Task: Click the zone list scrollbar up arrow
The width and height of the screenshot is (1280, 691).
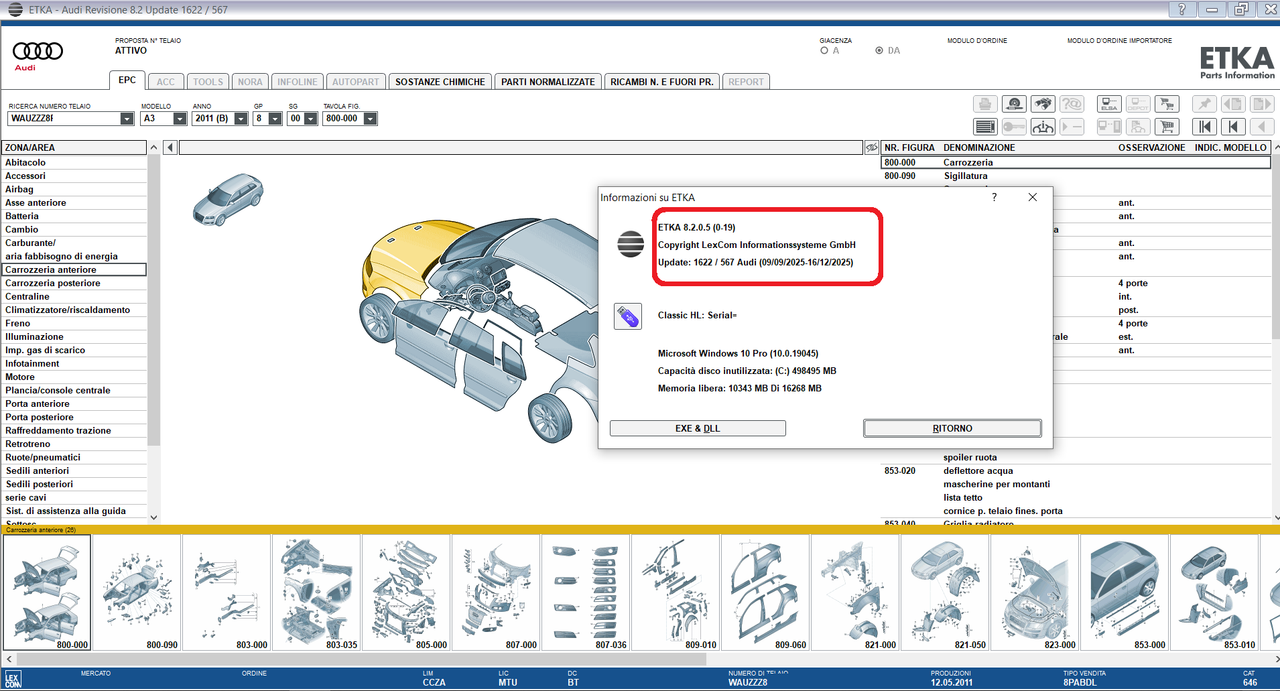Action: coord(153,148)
